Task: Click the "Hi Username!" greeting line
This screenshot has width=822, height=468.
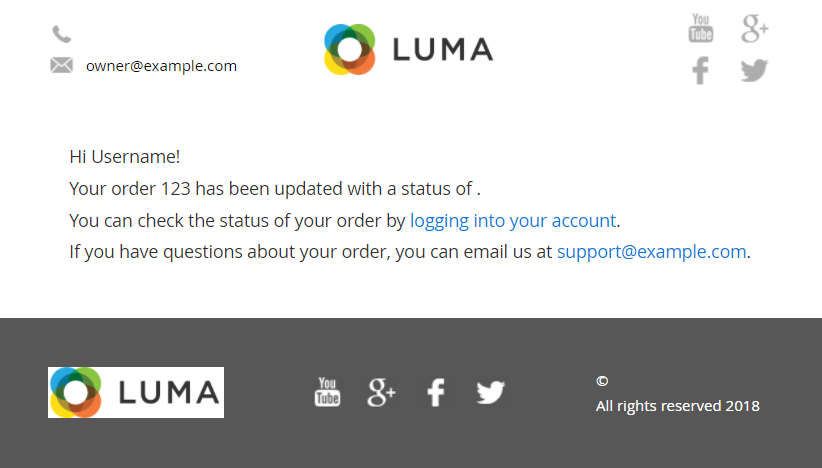Action: 125,156
